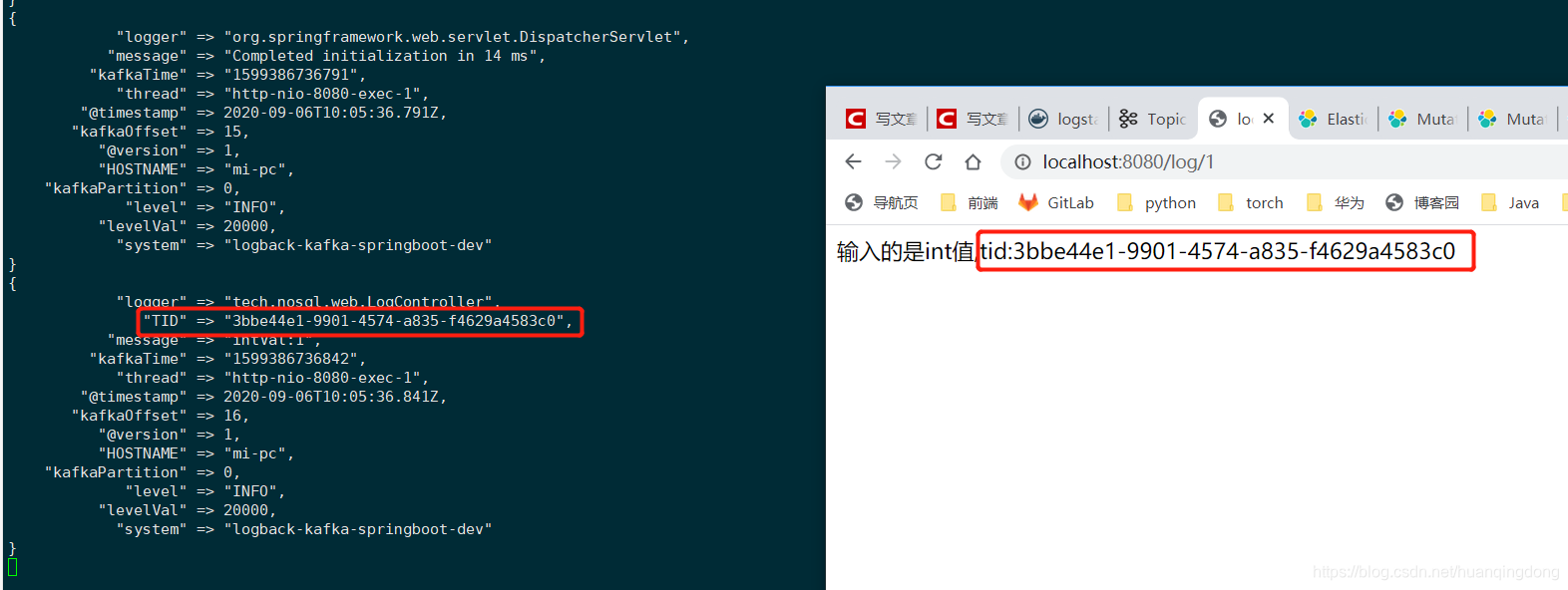Open the python bookmark folder
Screen dimensions: 1568x590
point(1157,202)
